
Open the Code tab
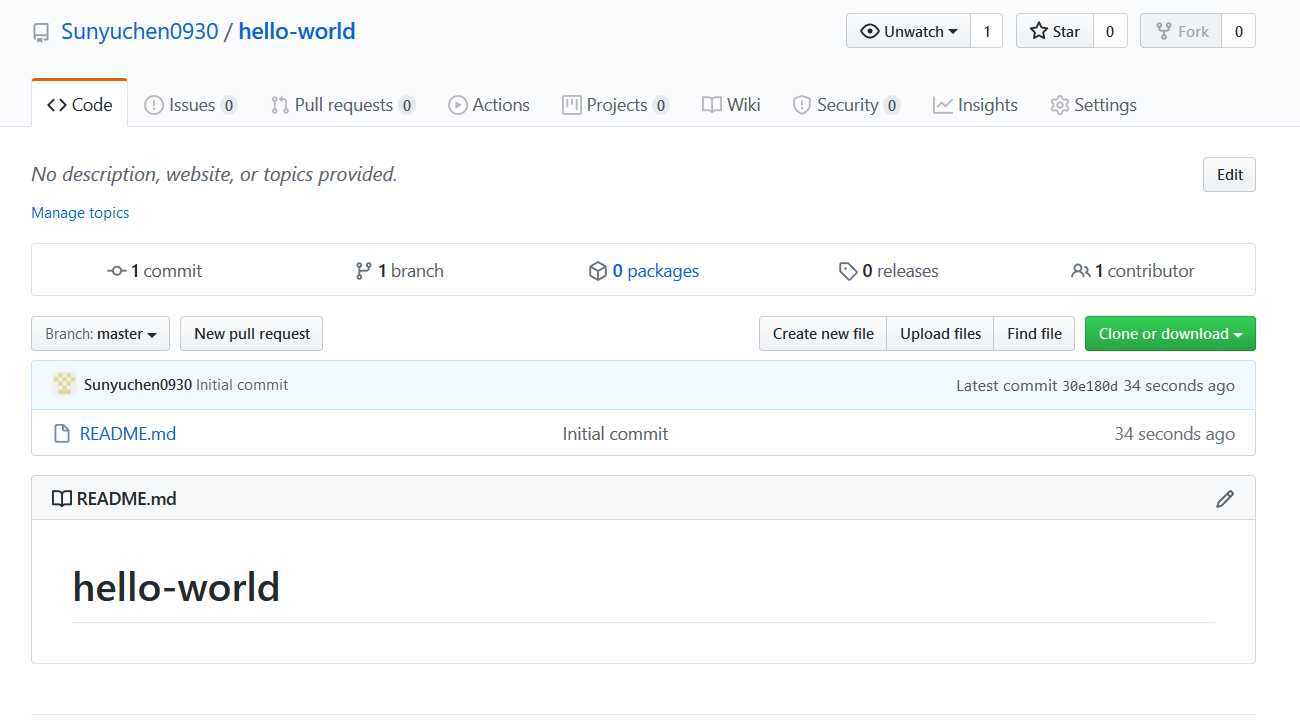pyautogui.click(x=80, y=104)
